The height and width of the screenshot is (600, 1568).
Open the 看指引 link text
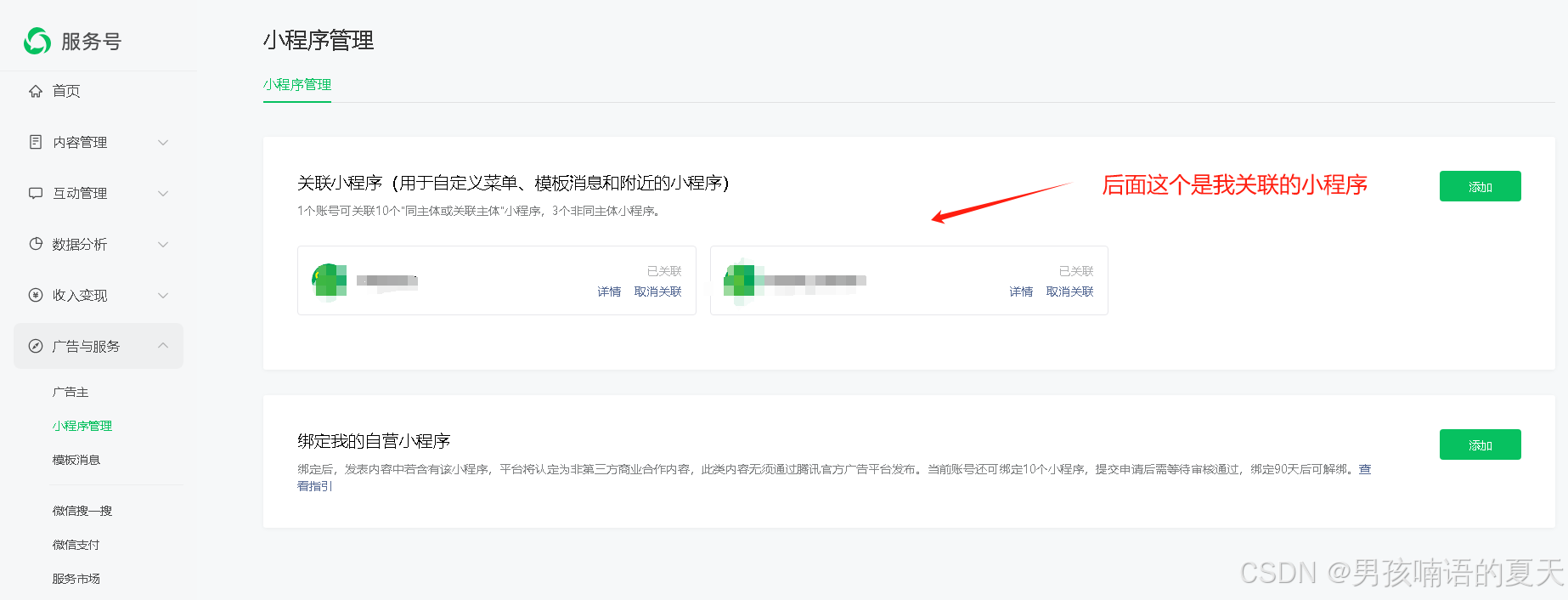tap(314, 486)
